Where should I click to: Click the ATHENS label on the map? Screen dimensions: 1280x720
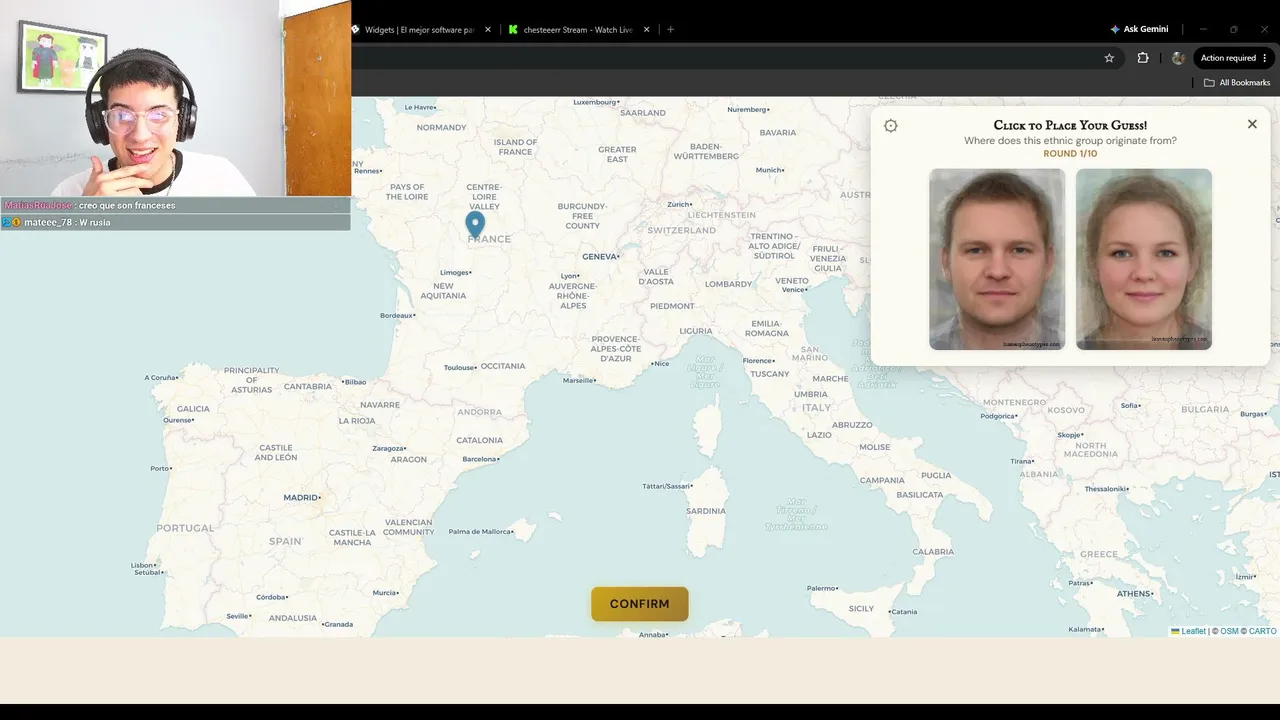point(1134,593)
